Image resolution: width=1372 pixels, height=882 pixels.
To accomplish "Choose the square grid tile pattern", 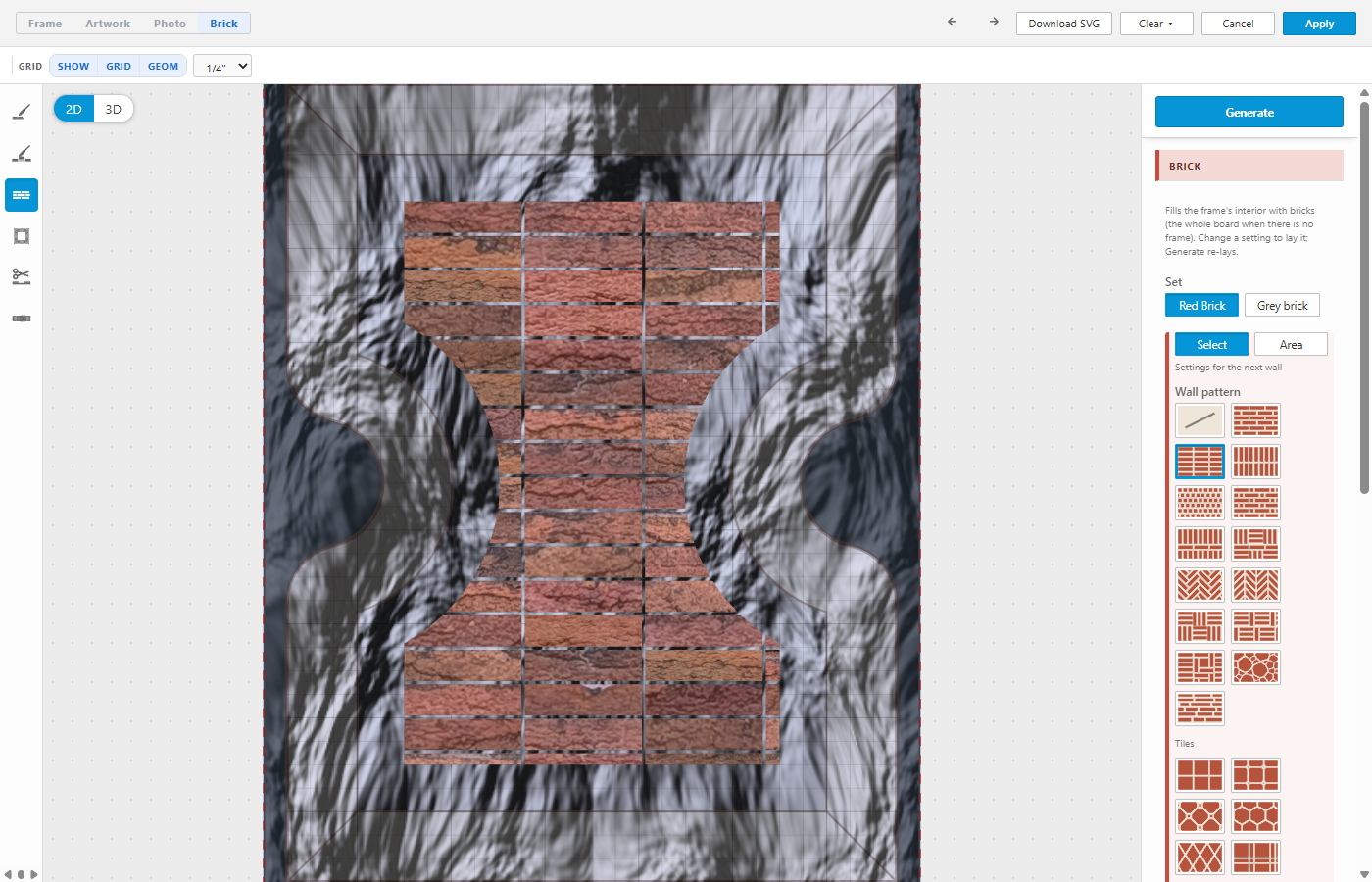I will click(1200, 775).
